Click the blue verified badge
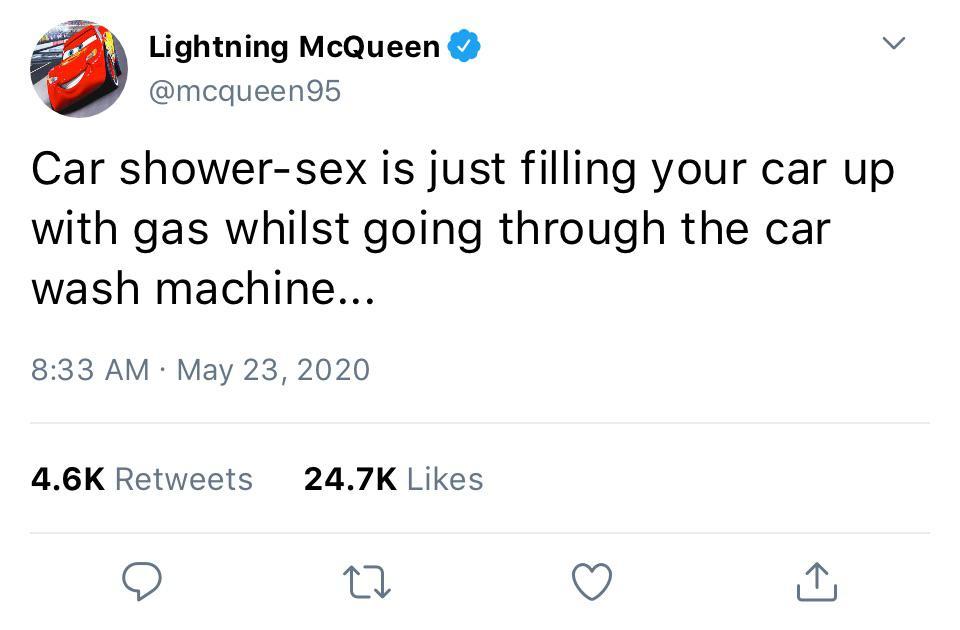 coord(464,46)
